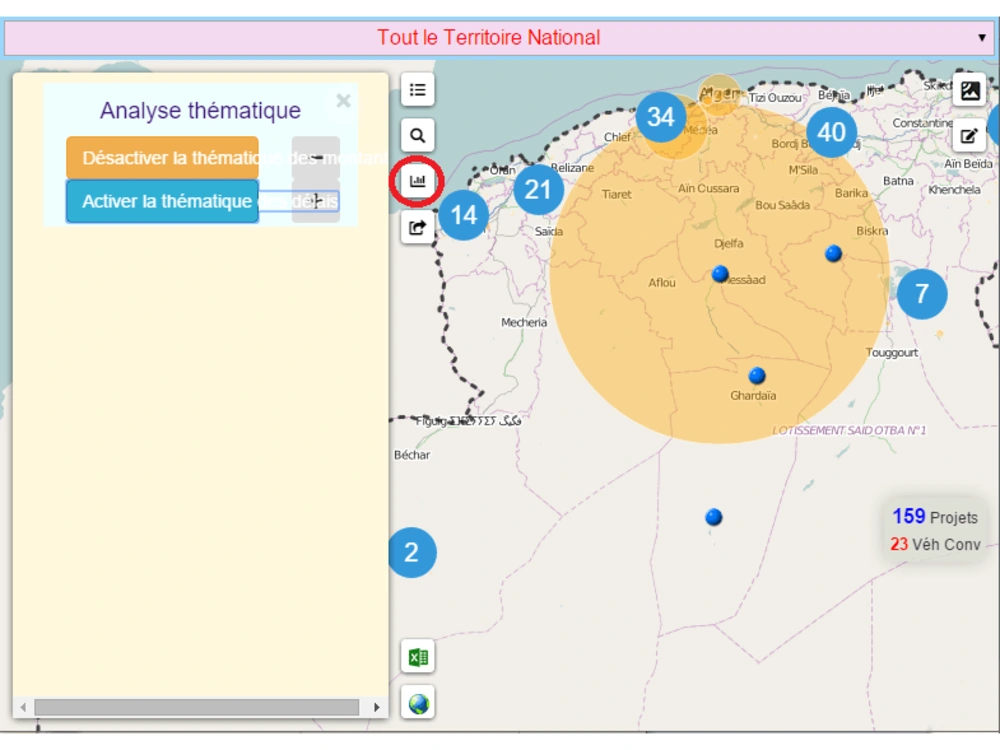Open the list view icon
Viewport: 1000px width, 750px height.
418,90
